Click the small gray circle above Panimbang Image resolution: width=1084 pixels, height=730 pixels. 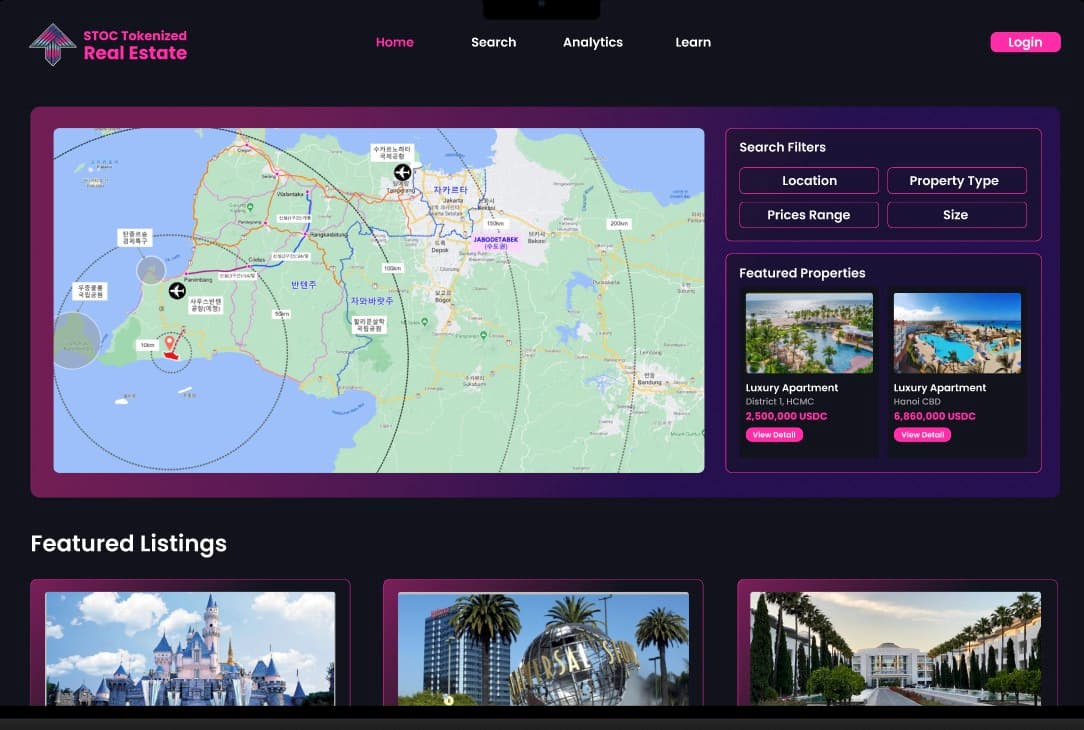151,270
